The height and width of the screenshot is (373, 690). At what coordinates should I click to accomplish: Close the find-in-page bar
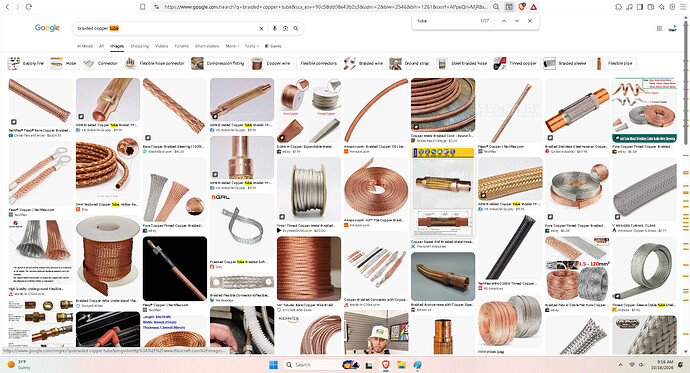(530, 21)
